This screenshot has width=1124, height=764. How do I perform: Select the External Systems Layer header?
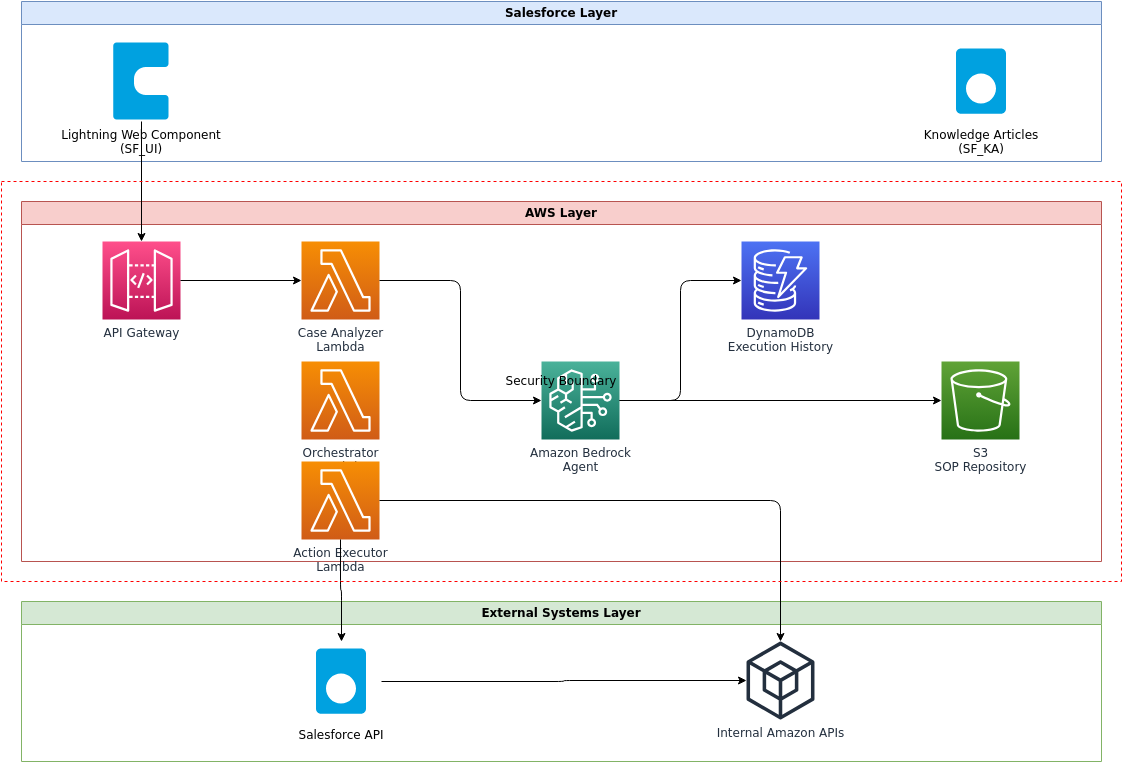point(561,613)
